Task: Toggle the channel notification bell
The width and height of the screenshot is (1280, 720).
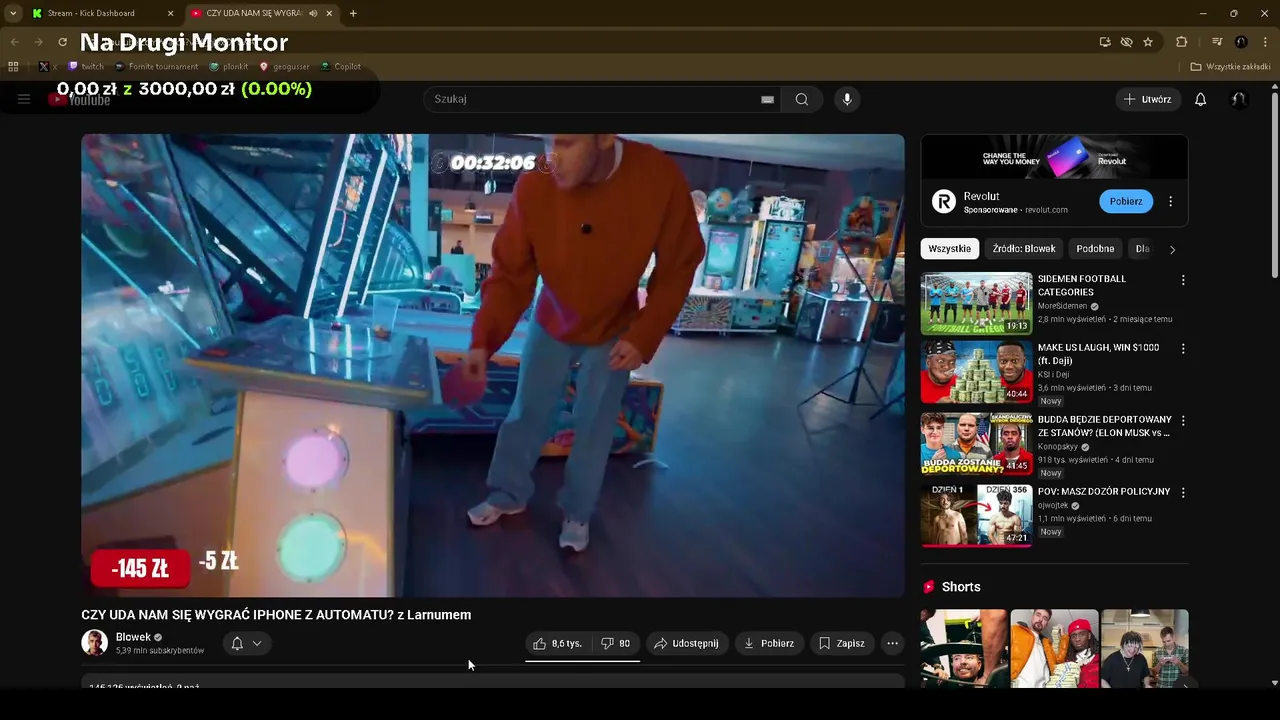Action: [237, 643]
